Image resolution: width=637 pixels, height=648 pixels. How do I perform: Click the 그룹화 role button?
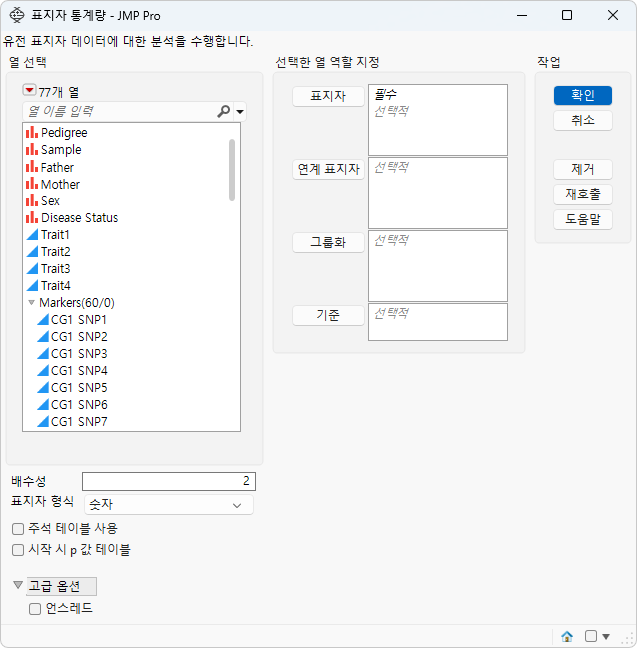(328, 242)
